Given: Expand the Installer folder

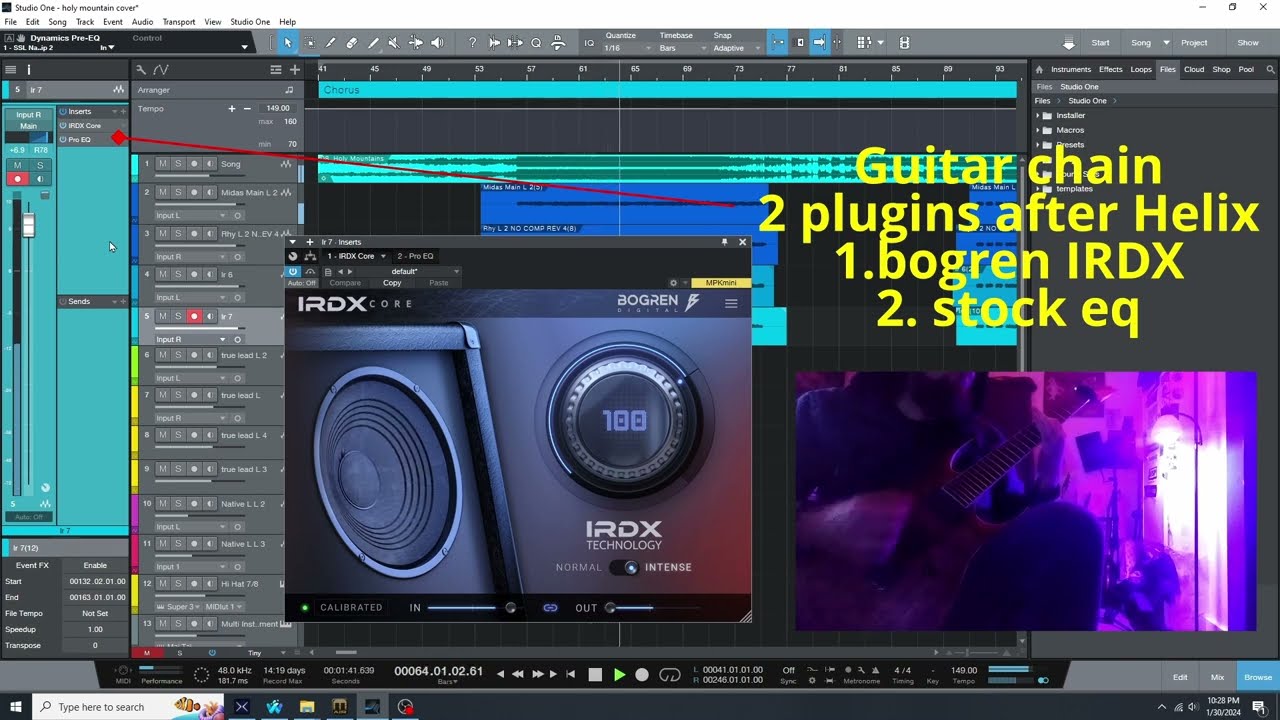Looking at the screenshot, I should [1038, 115].
